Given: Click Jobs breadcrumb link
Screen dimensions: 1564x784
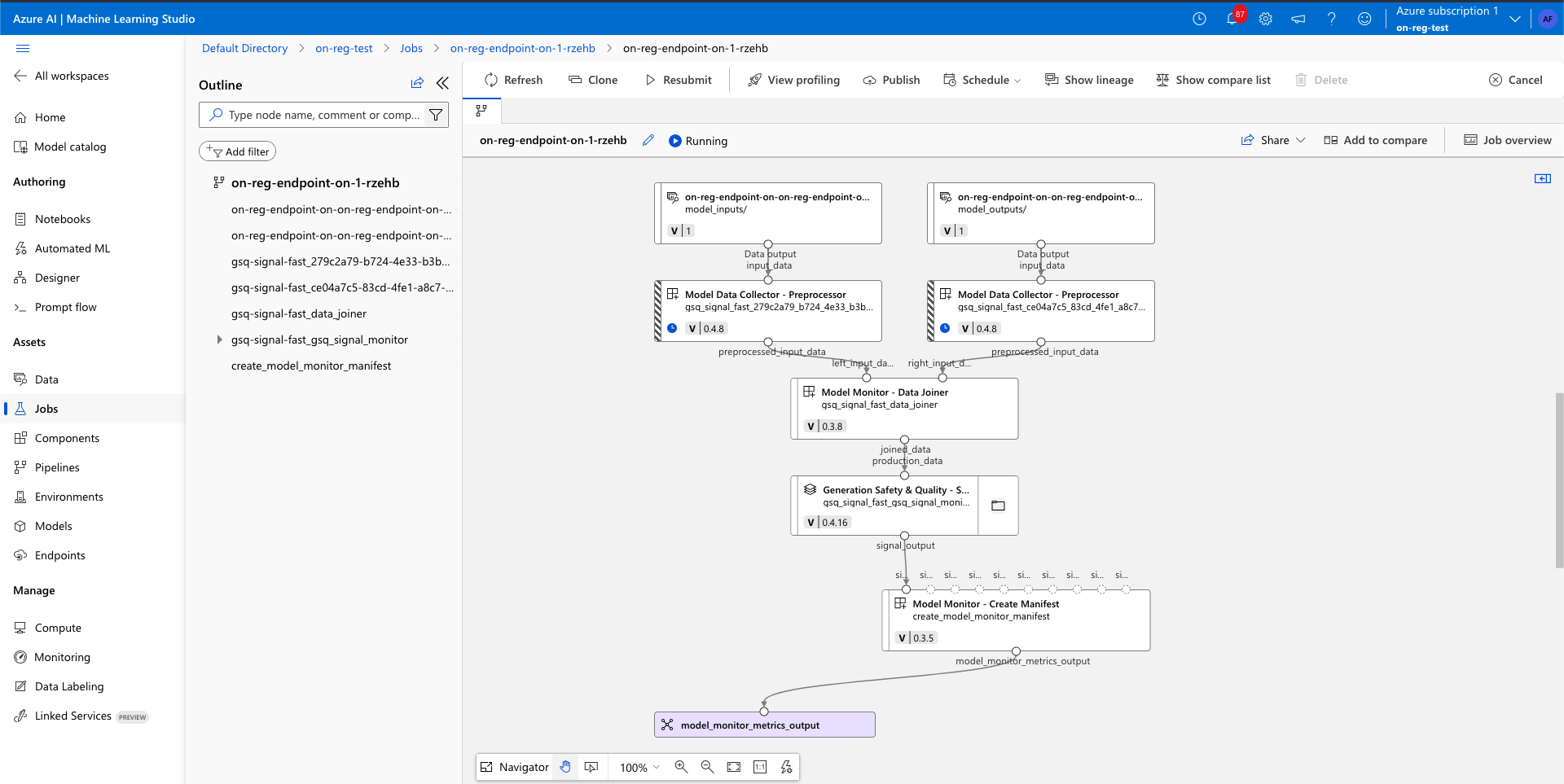Looking at the screenshot, I should (x=411, y=48).
